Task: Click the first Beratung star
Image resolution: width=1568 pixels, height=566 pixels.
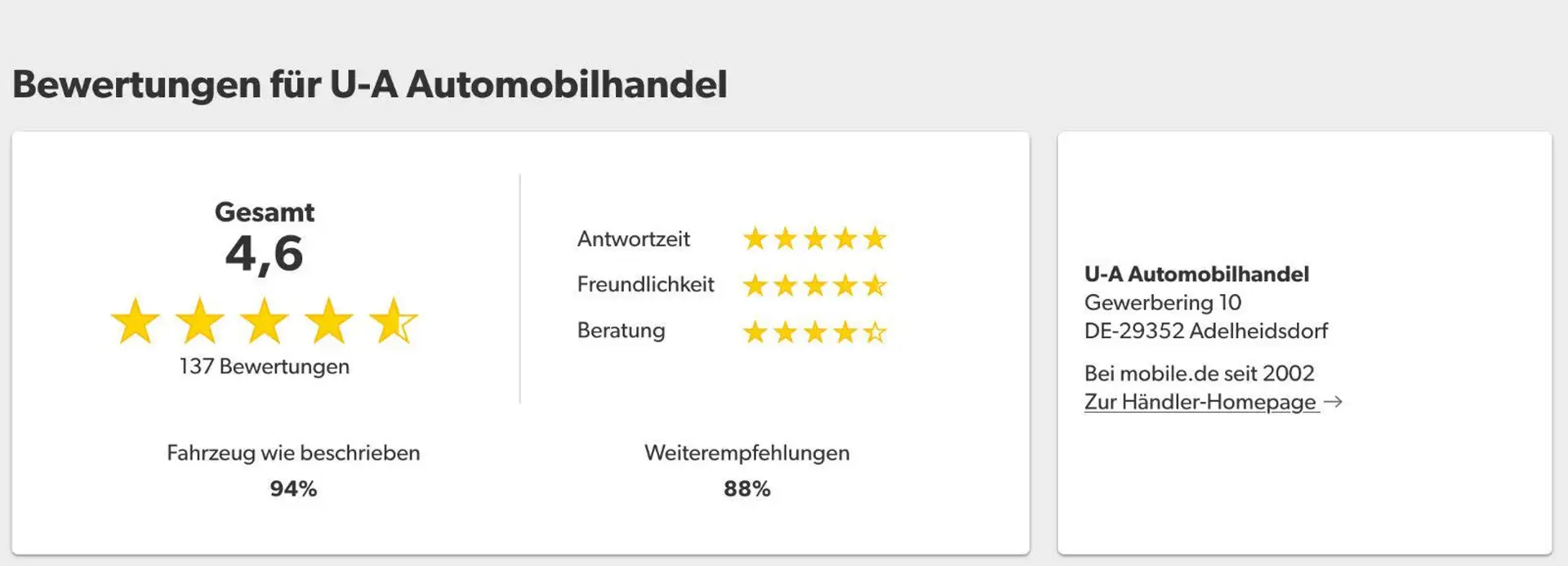Action: 755,332
